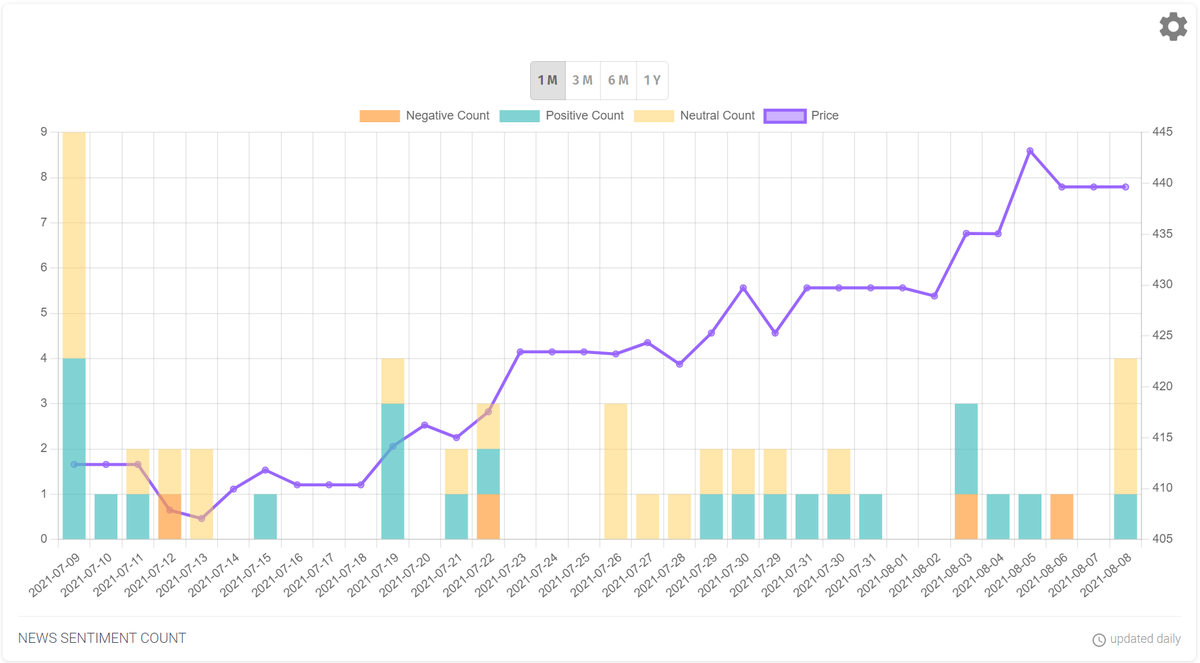This screenshot has width=1200, height=663.
Task: Click the positive bar for 2021-08-05
Action: (1030, 516)
